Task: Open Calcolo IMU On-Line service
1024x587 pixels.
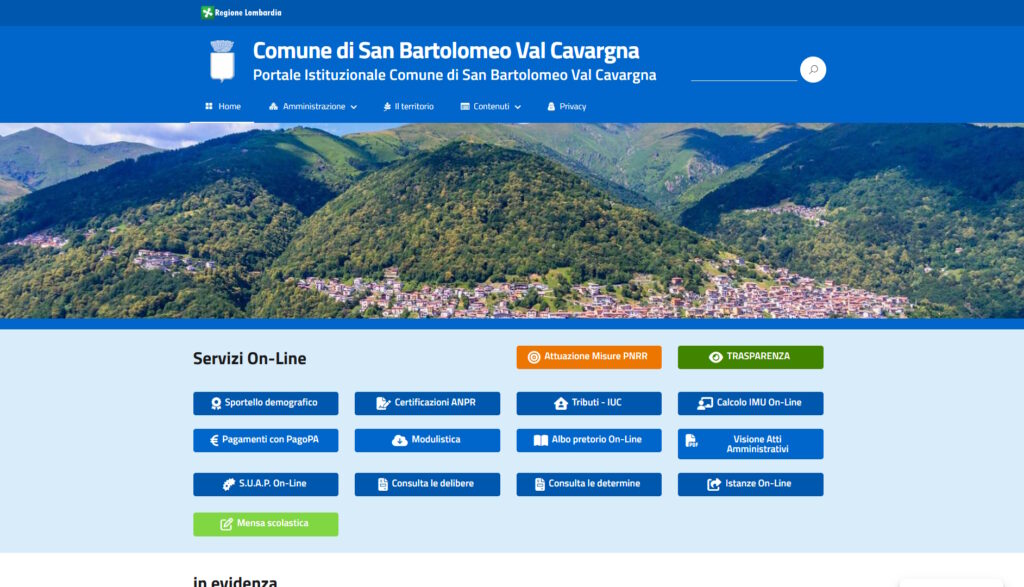Action: coord(750,404)
